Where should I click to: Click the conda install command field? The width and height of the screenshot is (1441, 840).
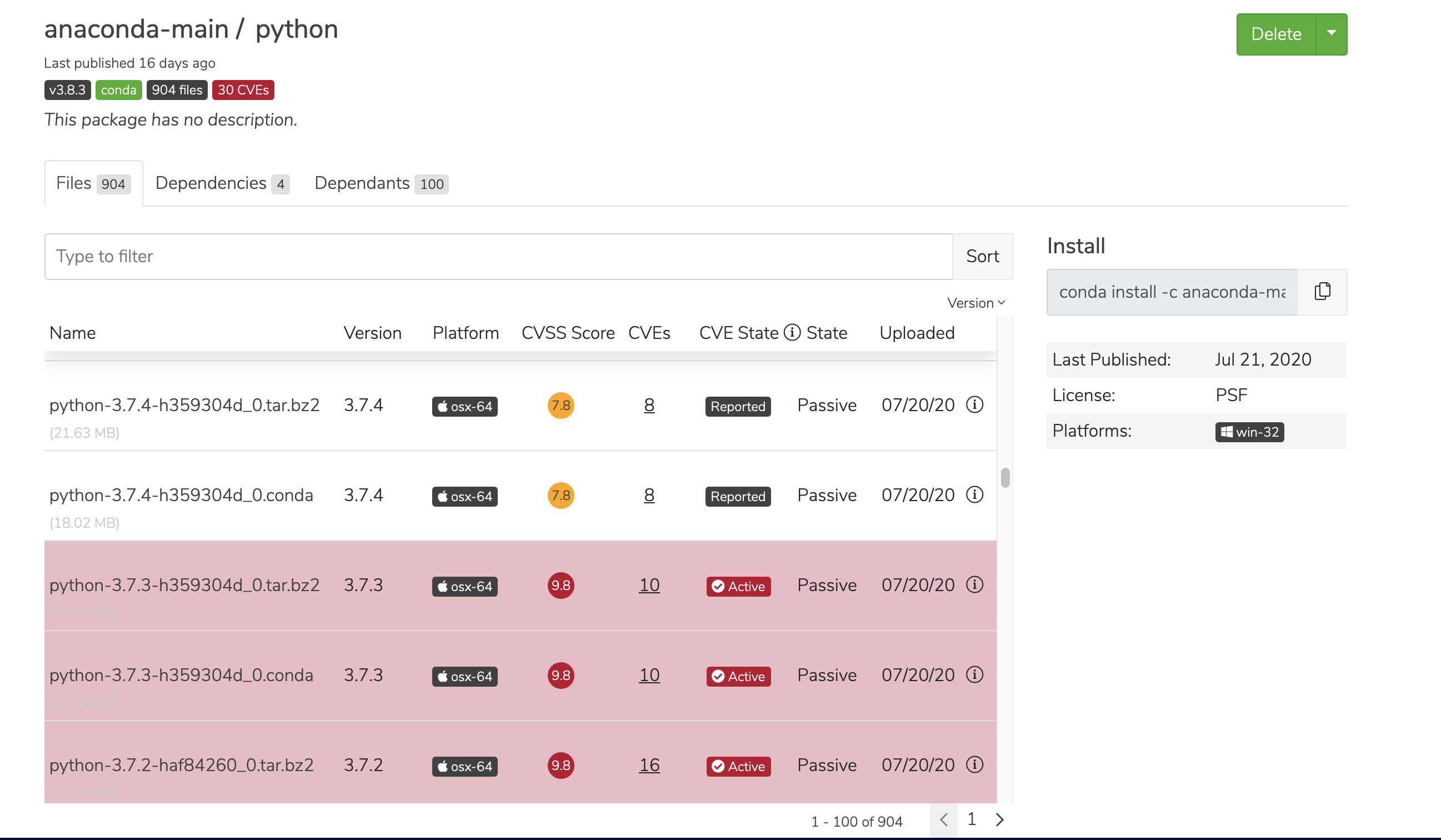(1172, 292)
